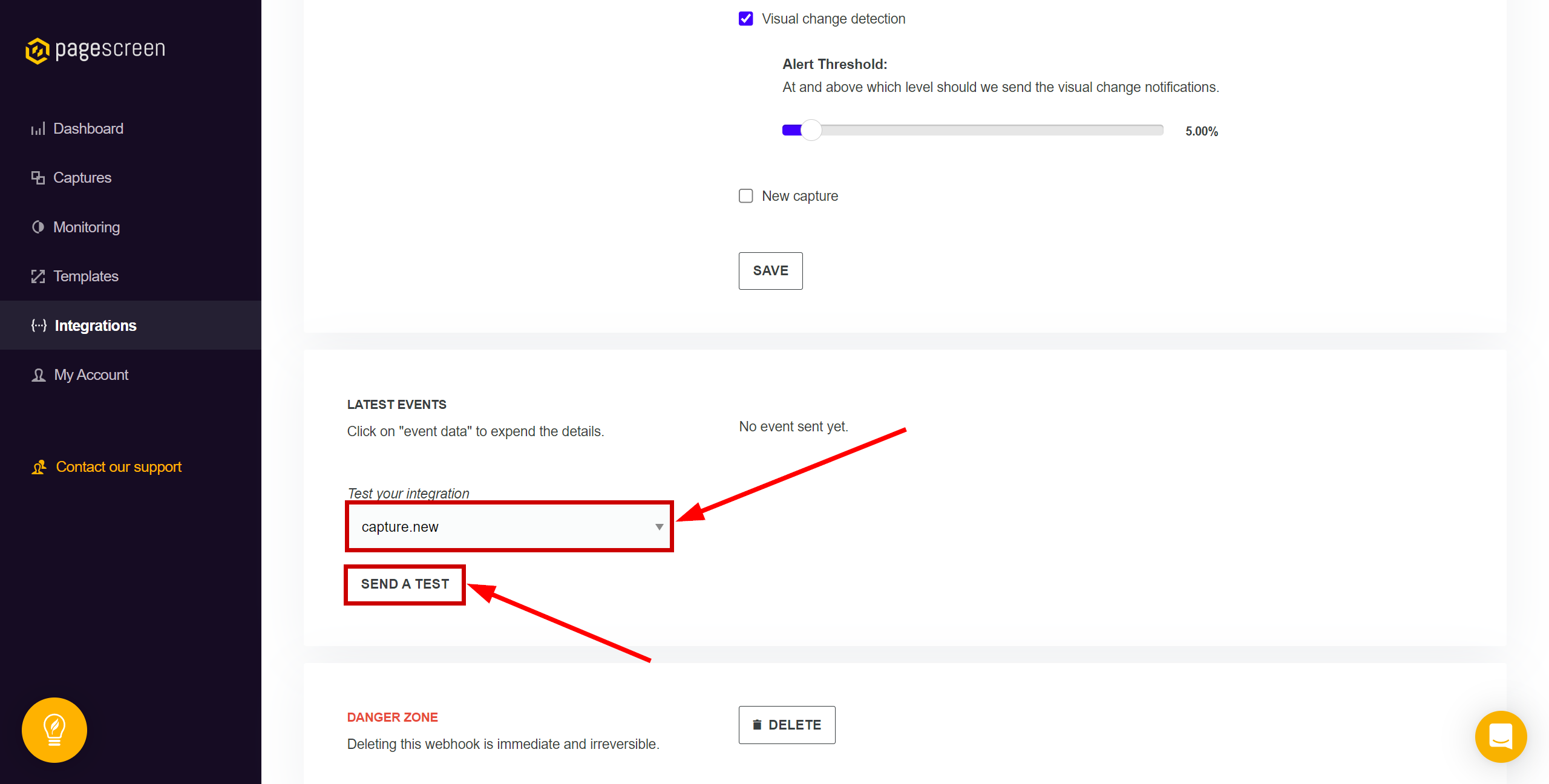Open My Account section
The height and width of the screenshot is (784, 1549).
tap(91, 375)
